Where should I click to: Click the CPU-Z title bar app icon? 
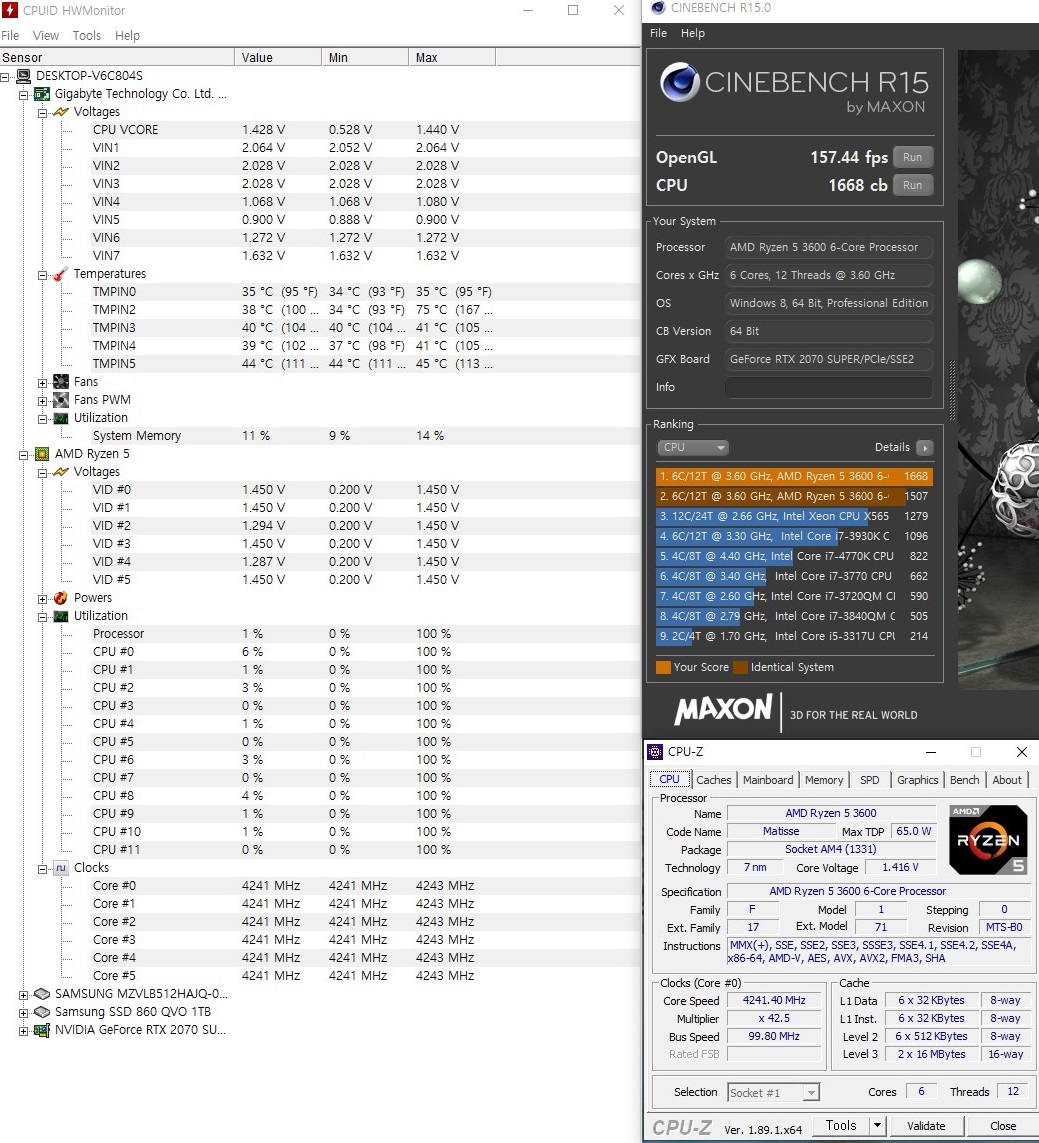coord(655,752)
